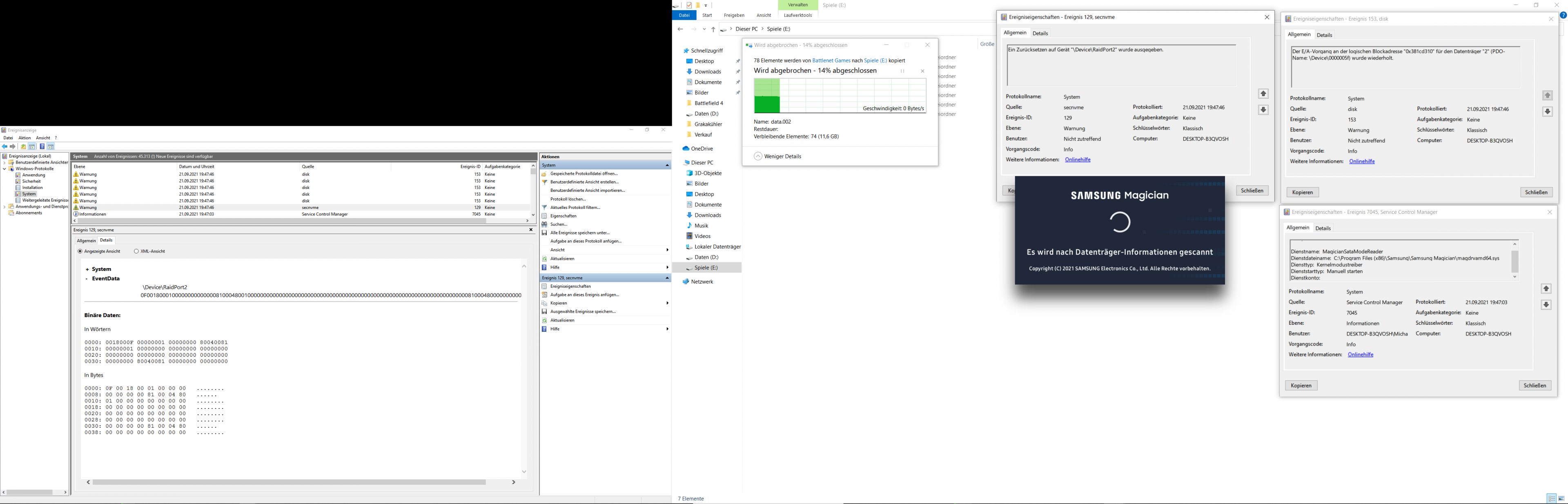This screenshot has height=504, width=1568.
Task: Click horizontal scrollbar below binary data view
Action: [289, 482]
